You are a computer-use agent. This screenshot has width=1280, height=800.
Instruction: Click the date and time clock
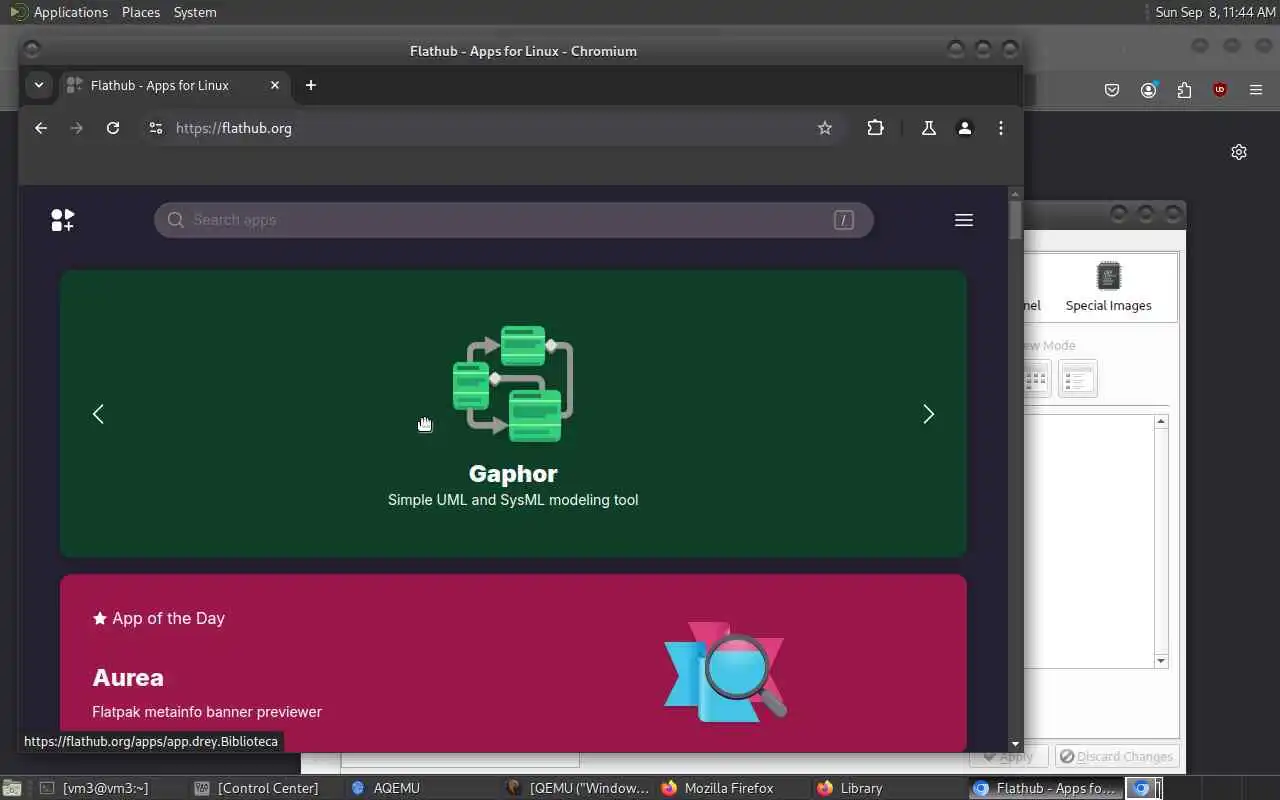1215,12
